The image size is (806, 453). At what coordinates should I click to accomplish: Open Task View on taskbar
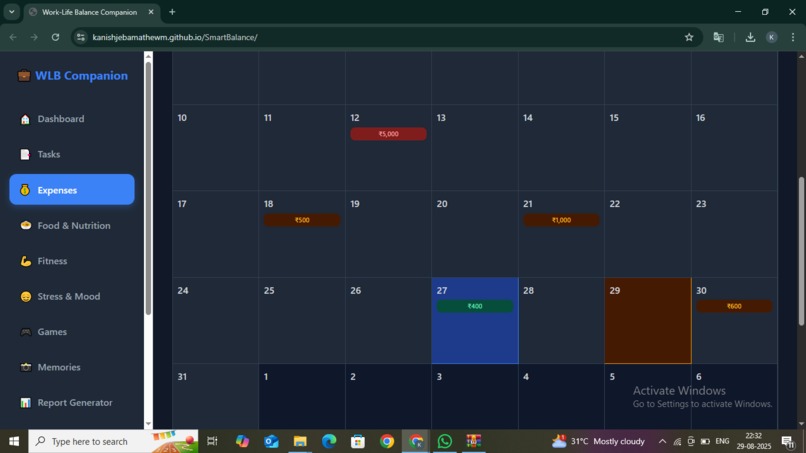(212, 441)
